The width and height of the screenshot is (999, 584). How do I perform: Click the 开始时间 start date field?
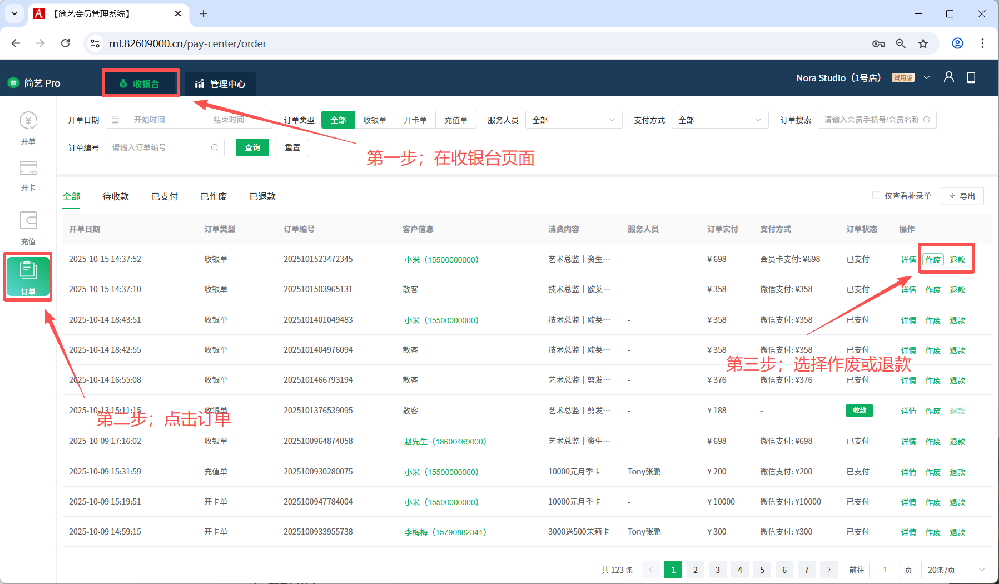tap(150, 120)
